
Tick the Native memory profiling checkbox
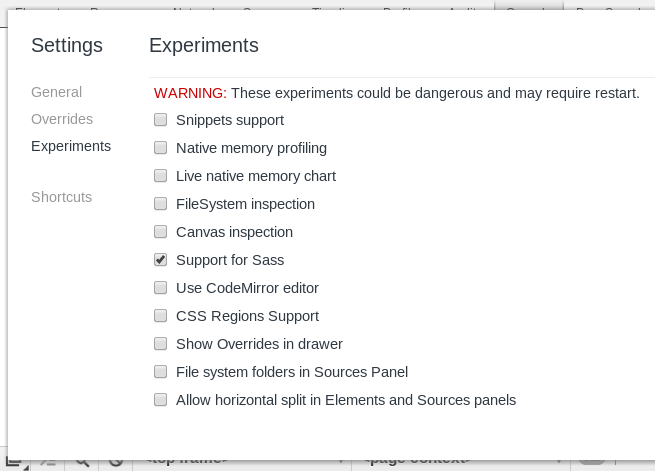(x=160, y=148)
